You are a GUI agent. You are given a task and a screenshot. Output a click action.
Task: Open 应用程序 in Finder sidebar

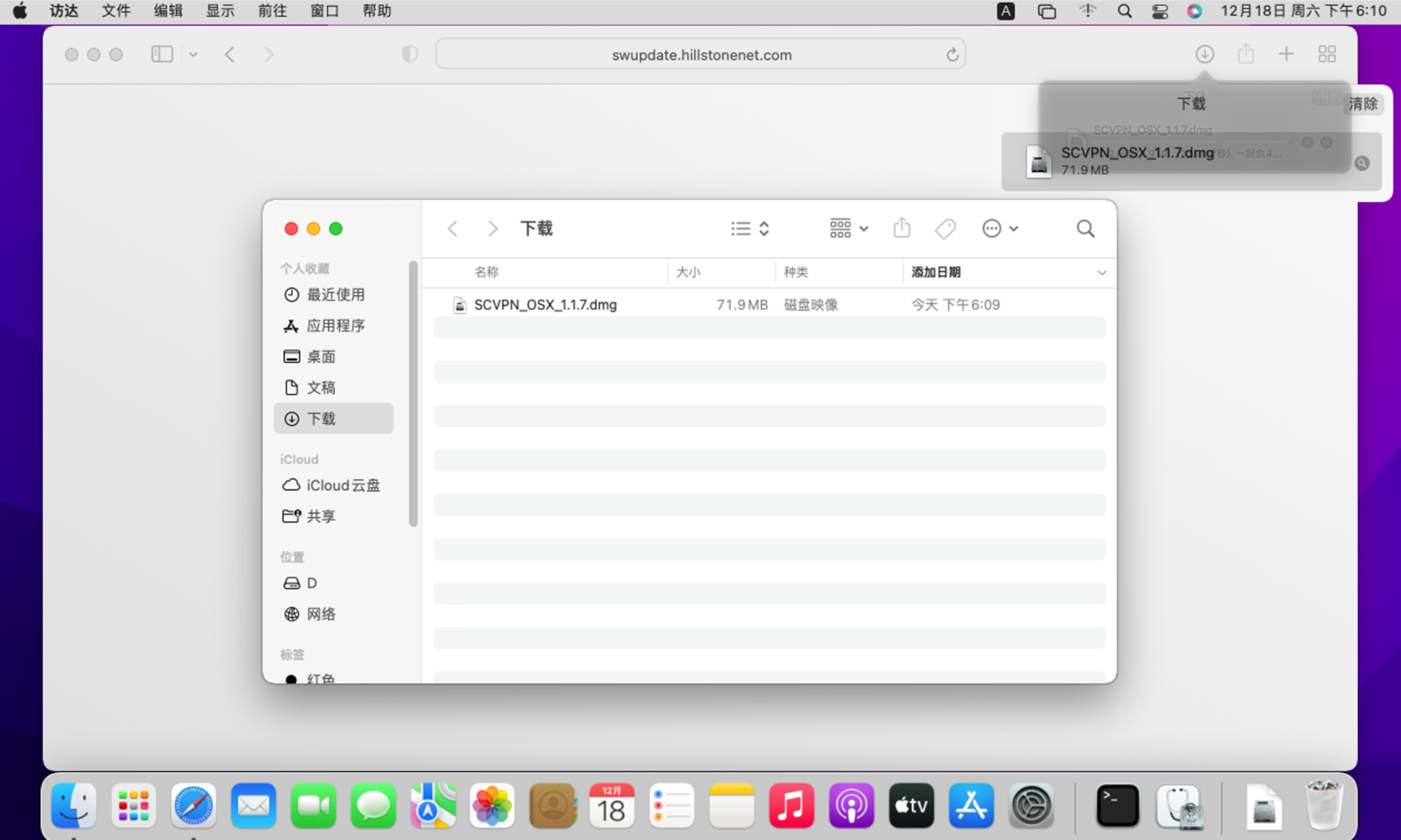[333, 325]
